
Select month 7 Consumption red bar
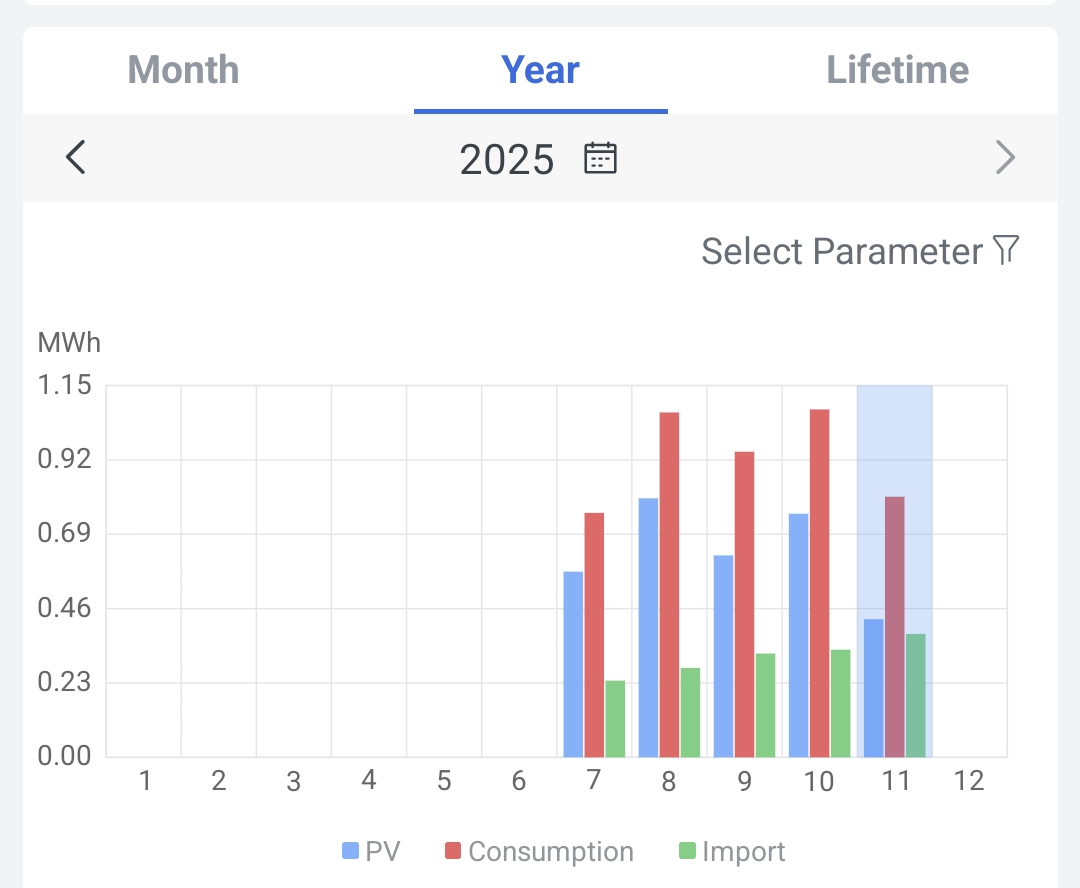(x=594, y=635)
